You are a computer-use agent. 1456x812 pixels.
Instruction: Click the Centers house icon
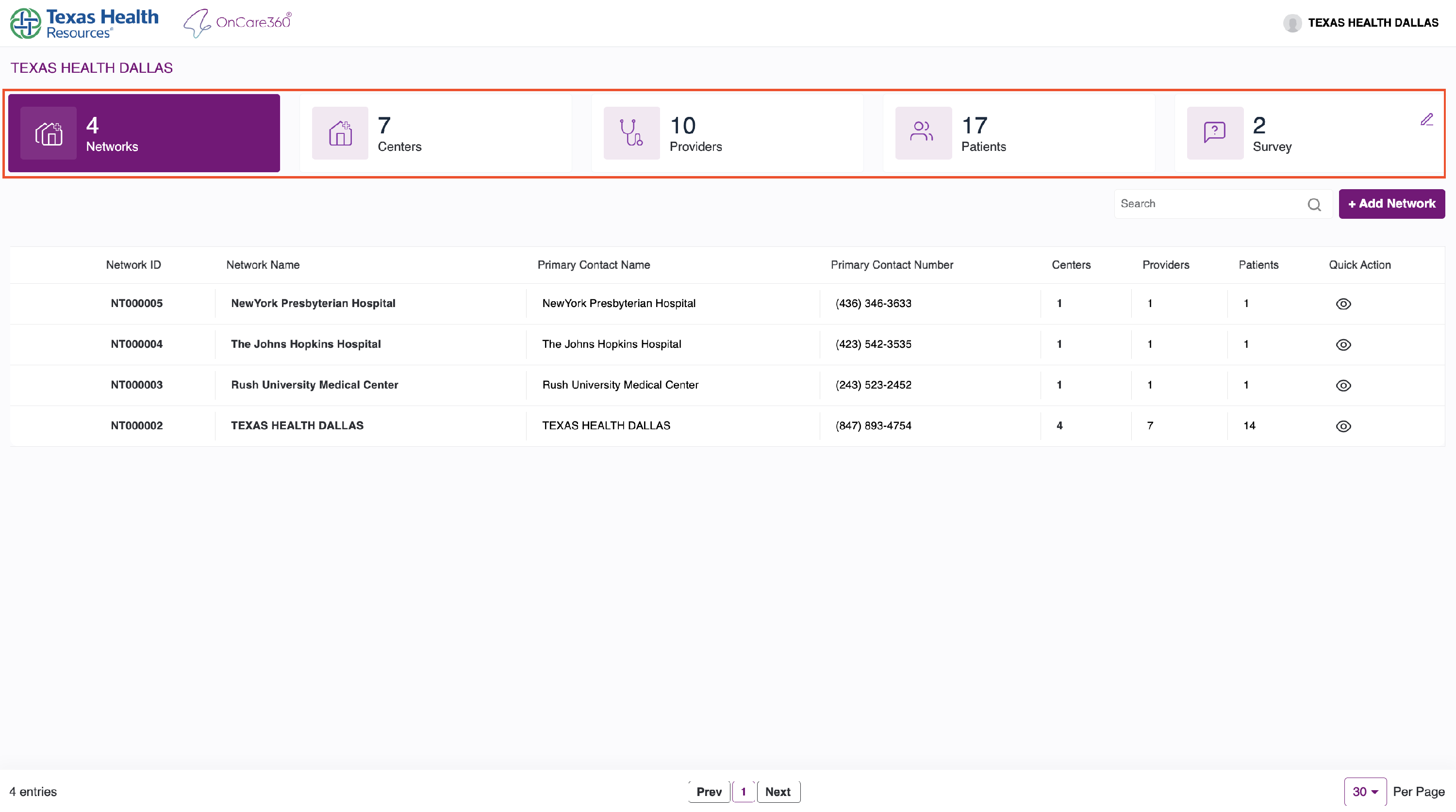pos(340,133)
